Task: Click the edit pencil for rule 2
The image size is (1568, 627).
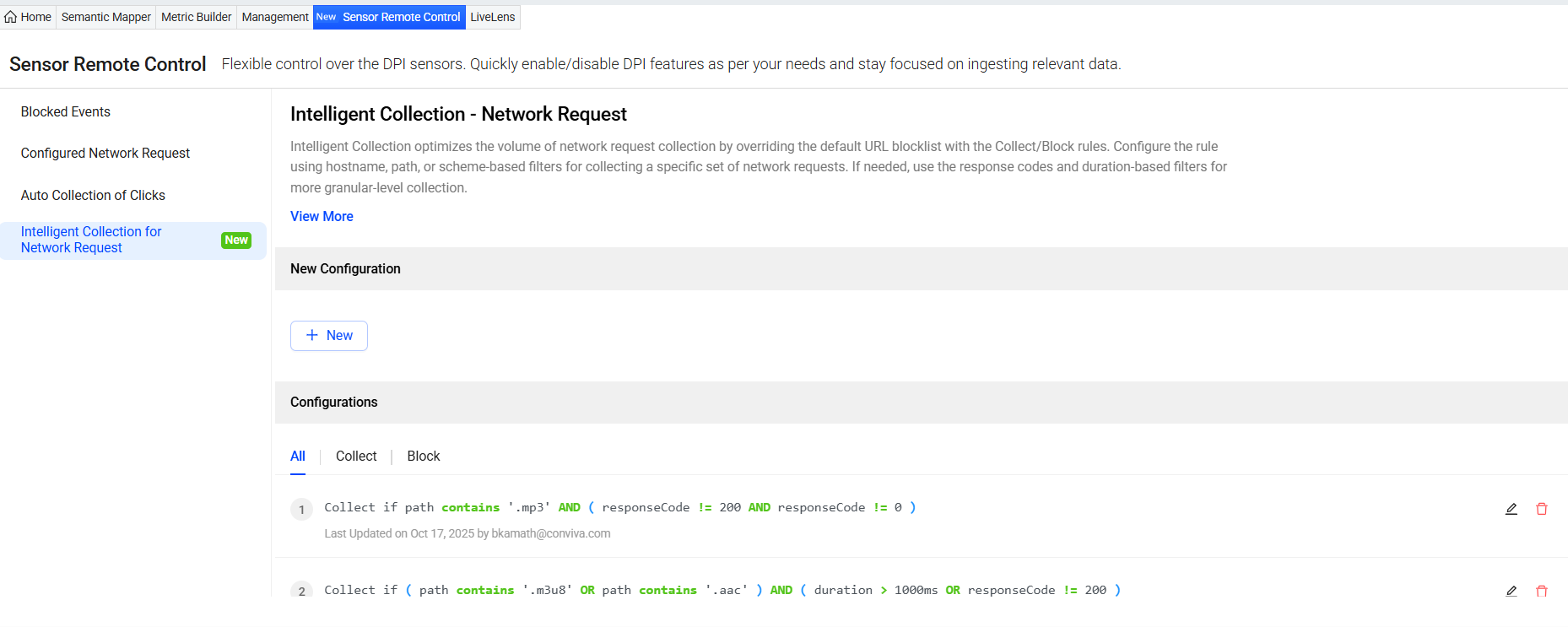Action: pyautogui.click(x=1511, y=592)
